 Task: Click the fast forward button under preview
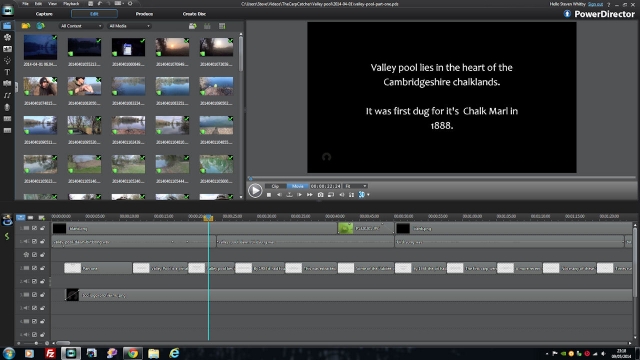point(310,195)
